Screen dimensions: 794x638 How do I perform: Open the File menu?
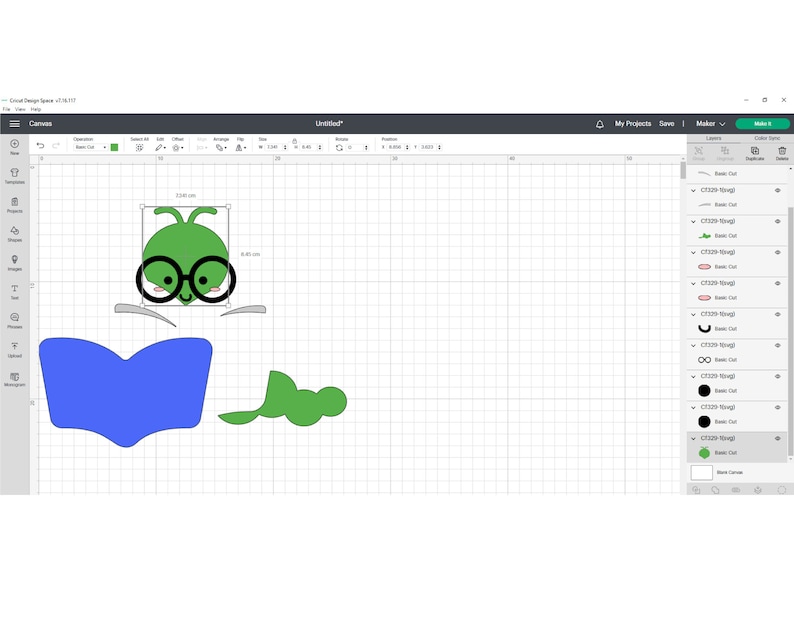[6, 109]
